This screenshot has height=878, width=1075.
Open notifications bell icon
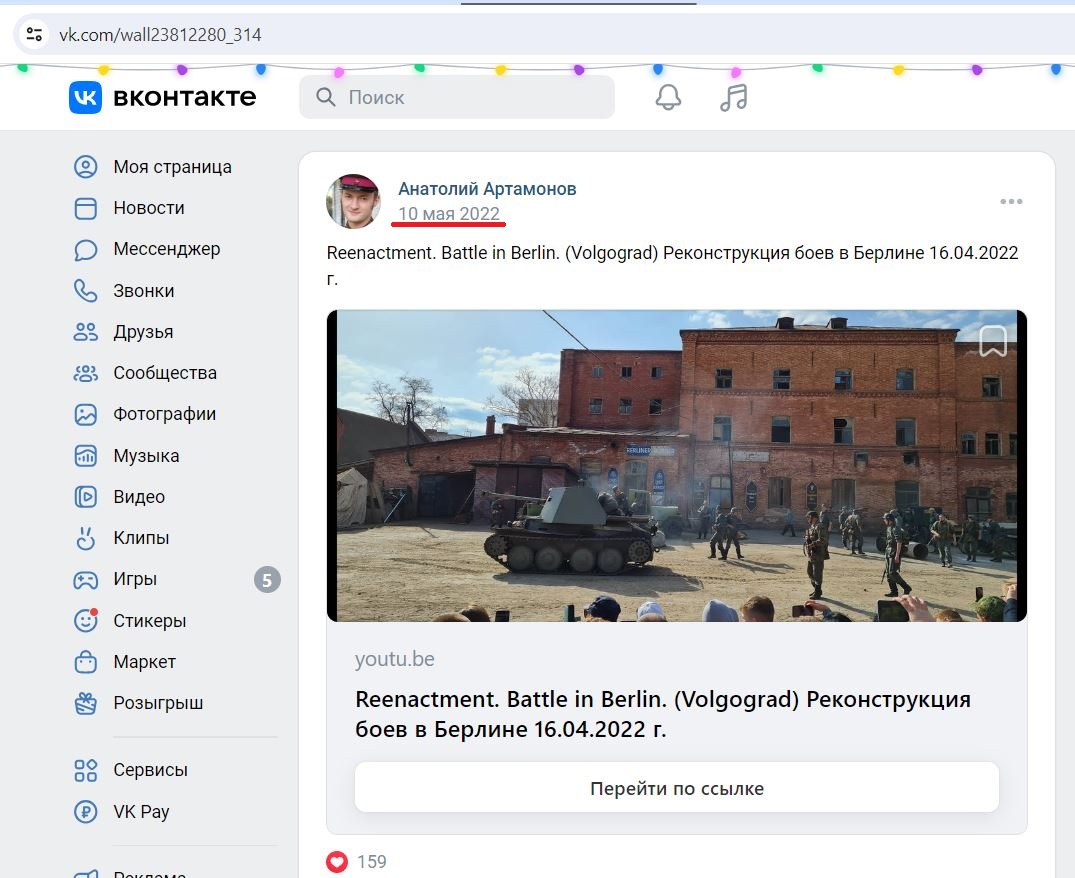[668, 97]
